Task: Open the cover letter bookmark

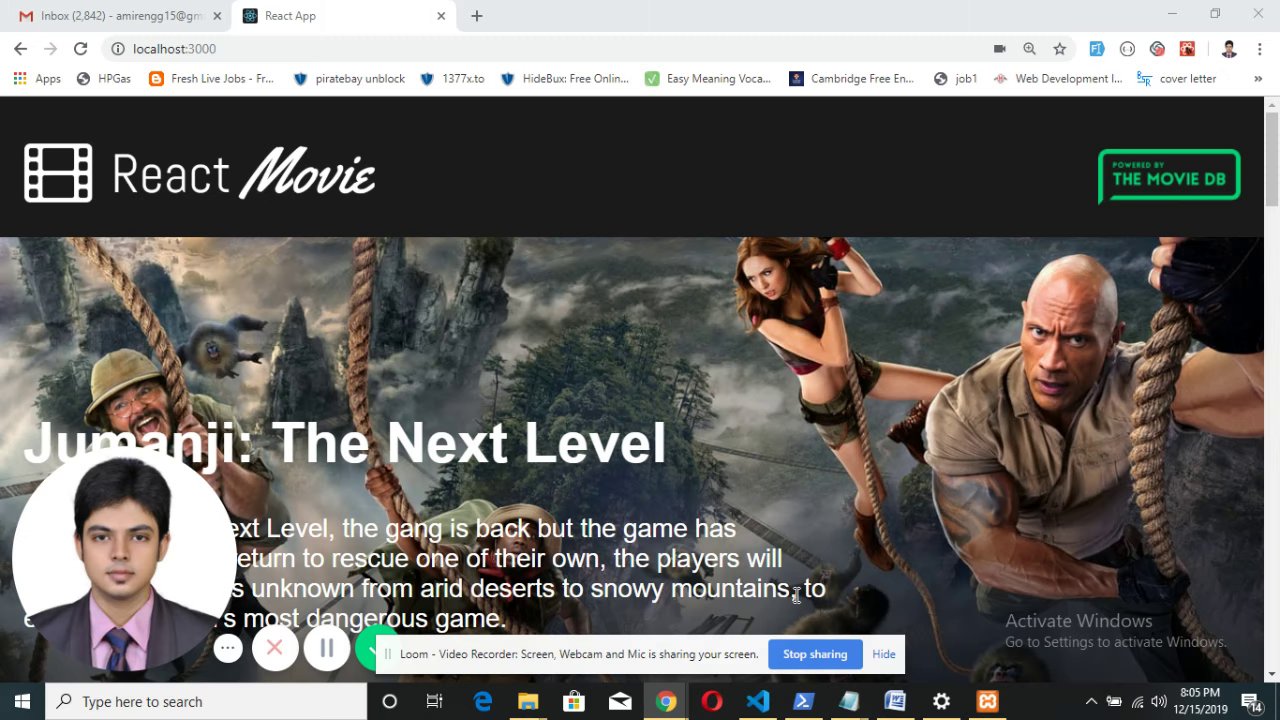Action: (1177, 78)
